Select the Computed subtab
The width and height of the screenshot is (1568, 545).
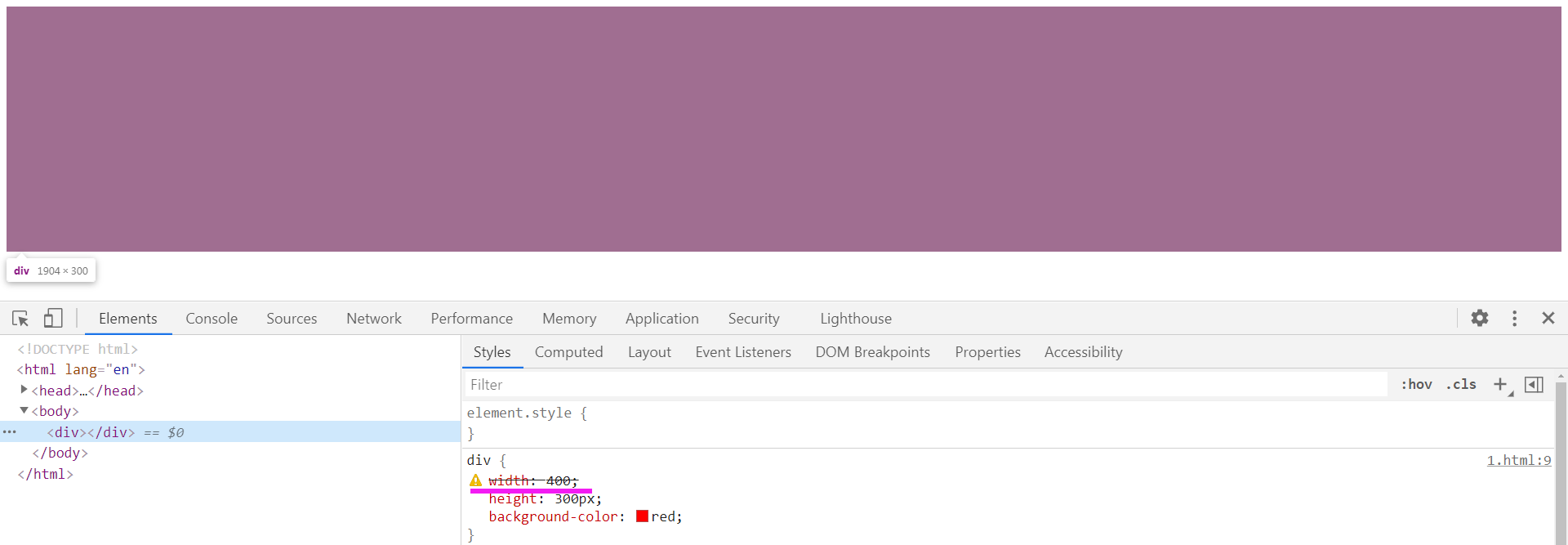(x=569, y=352)
